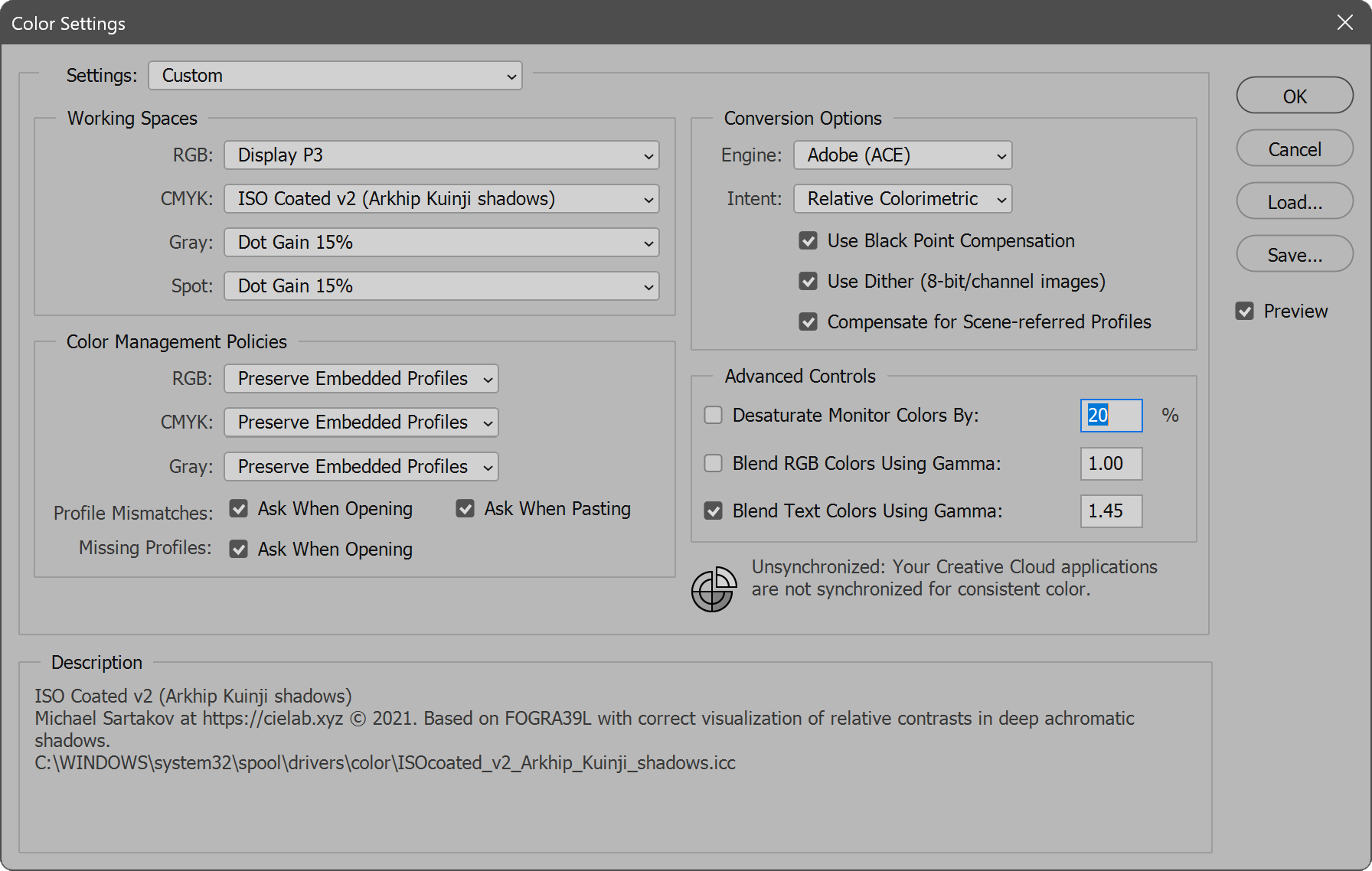Screen dimensions: 1372x871
Task: Open the CMYK working space dropdown
Action: [441, 199]
